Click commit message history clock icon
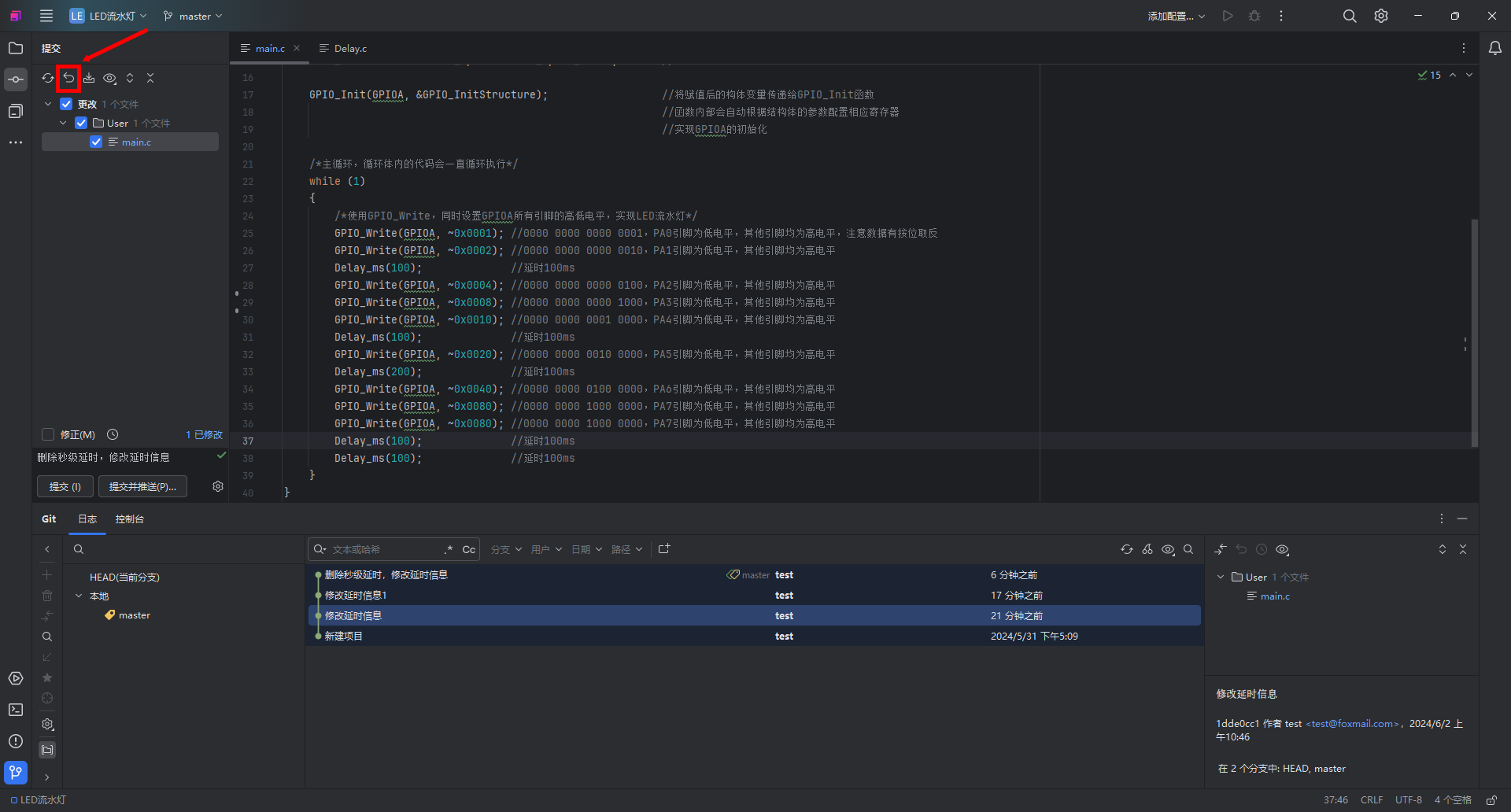This screenshot has height=812, width=1511. pos(113,434)
